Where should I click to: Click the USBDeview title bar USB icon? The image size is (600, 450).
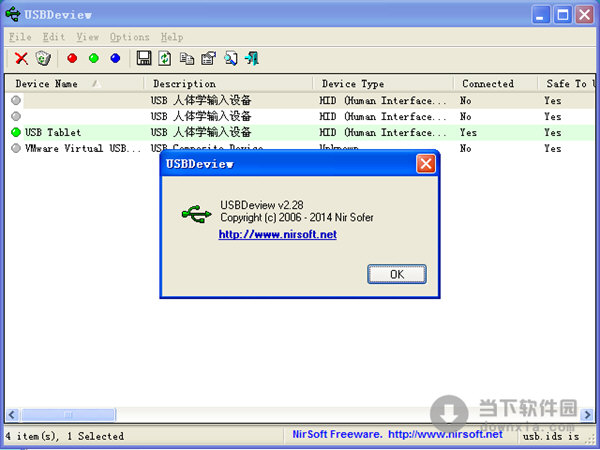13,14
